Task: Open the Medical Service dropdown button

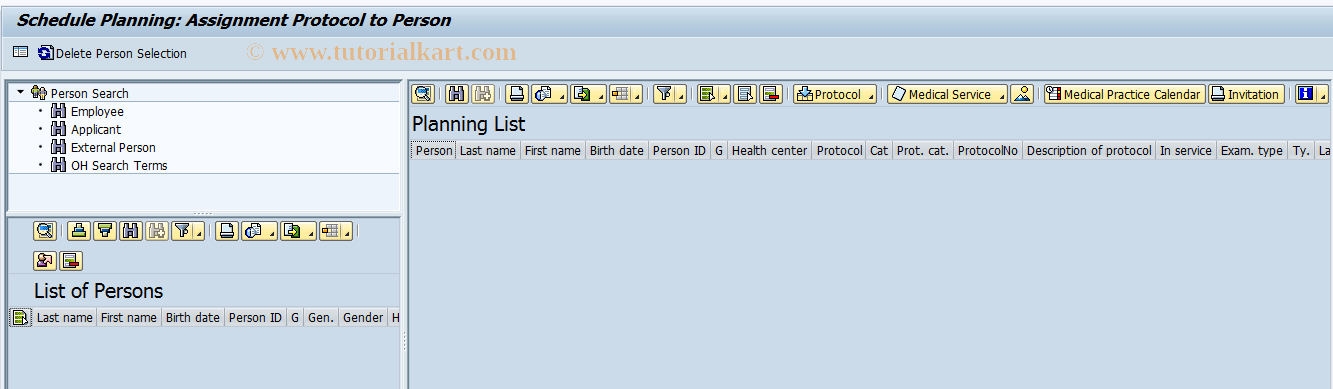Action: pos(947,94)
